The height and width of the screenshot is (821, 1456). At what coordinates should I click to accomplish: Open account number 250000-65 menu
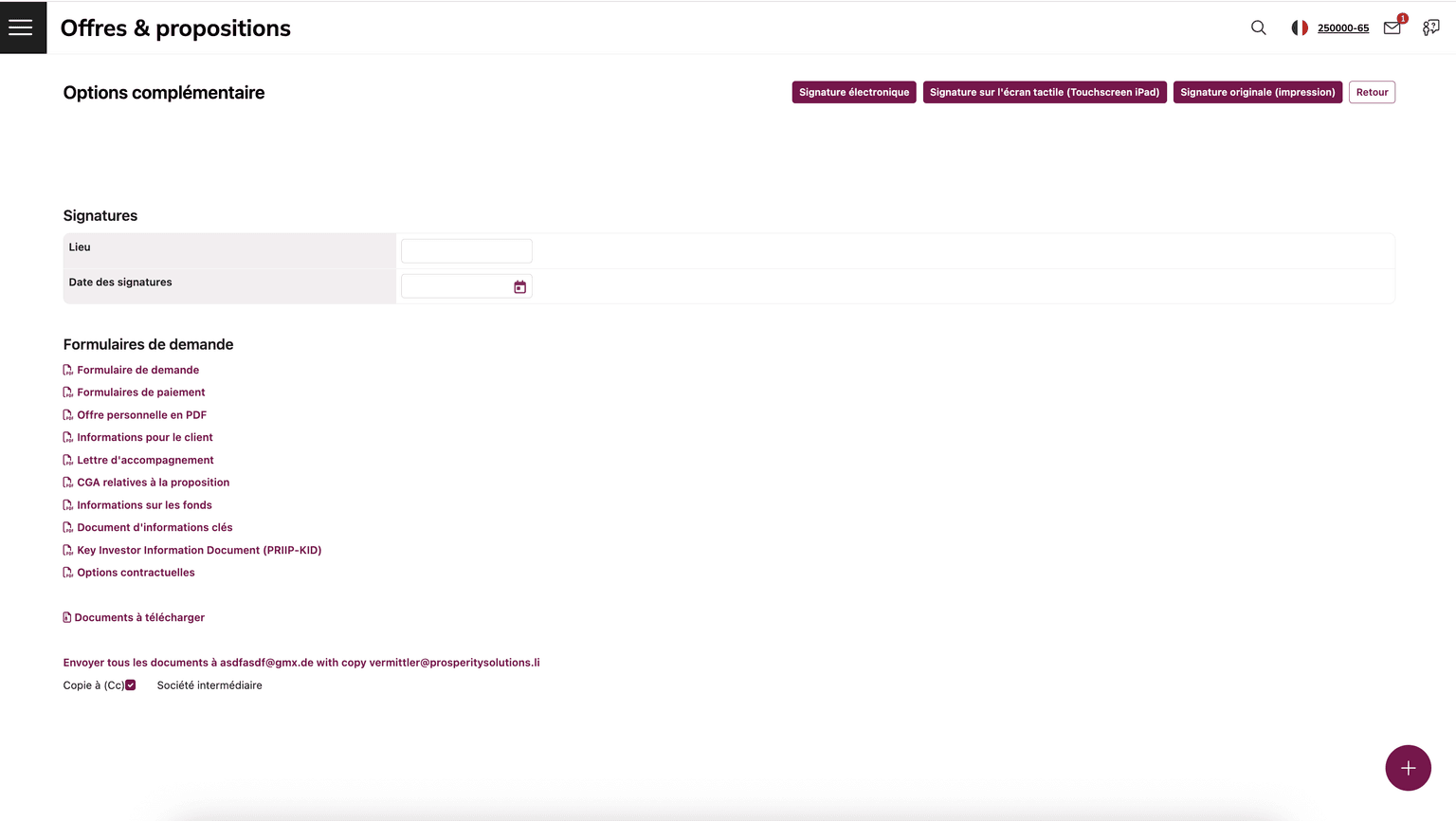tap(1342, 28)
